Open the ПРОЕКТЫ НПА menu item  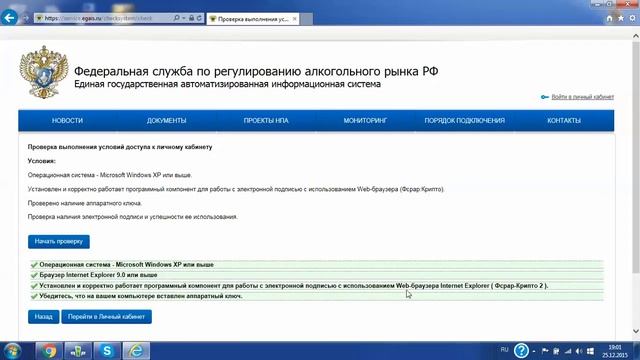[x=266, y=120]
